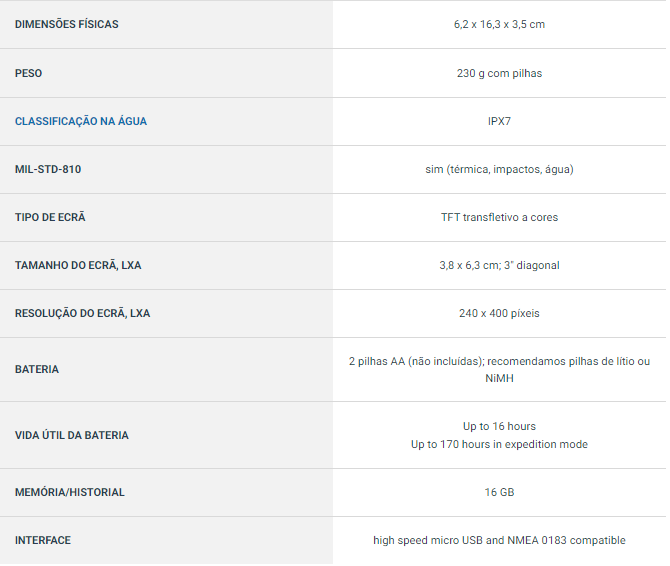
Task: Click the Peso row label
Action: click(x=29, y=73)
